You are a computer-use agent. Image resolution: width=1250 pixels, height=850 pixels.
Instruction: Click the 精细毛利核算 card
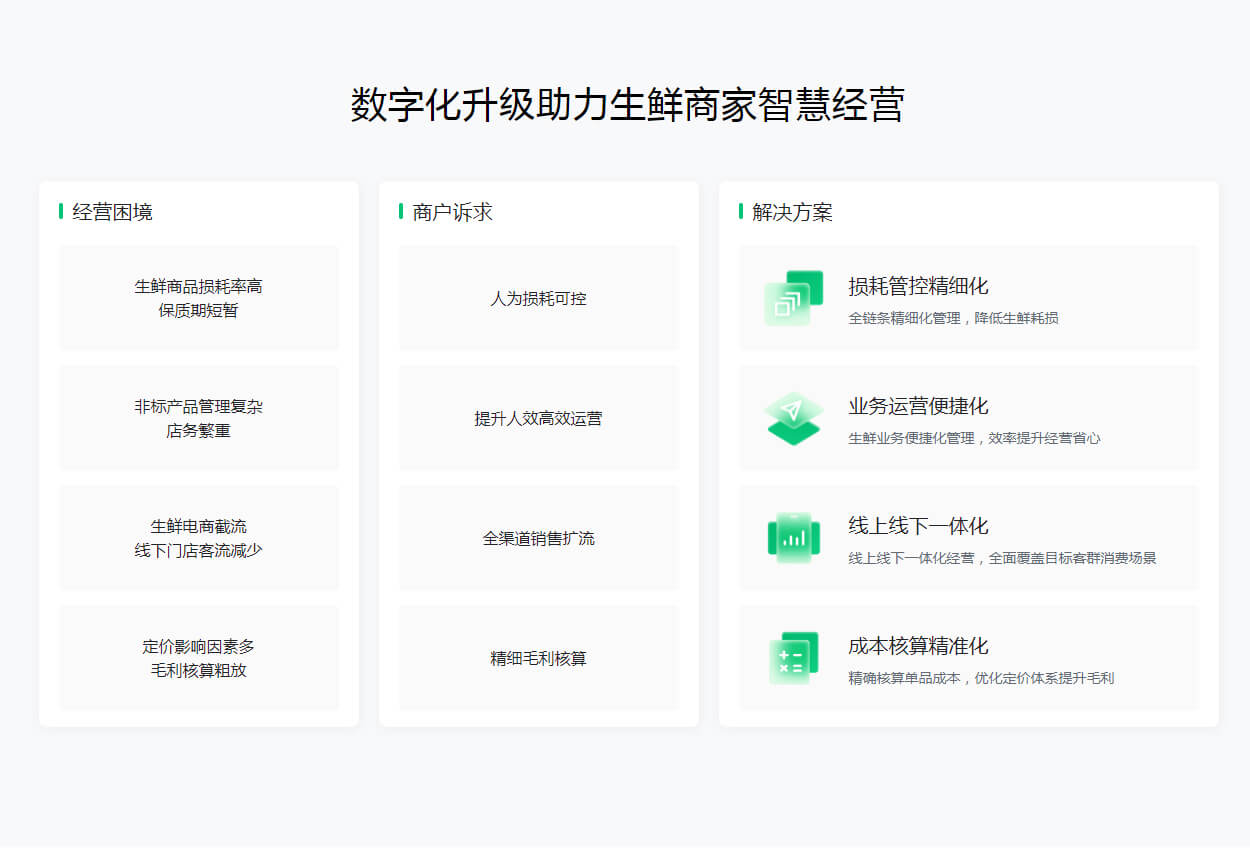539,658
